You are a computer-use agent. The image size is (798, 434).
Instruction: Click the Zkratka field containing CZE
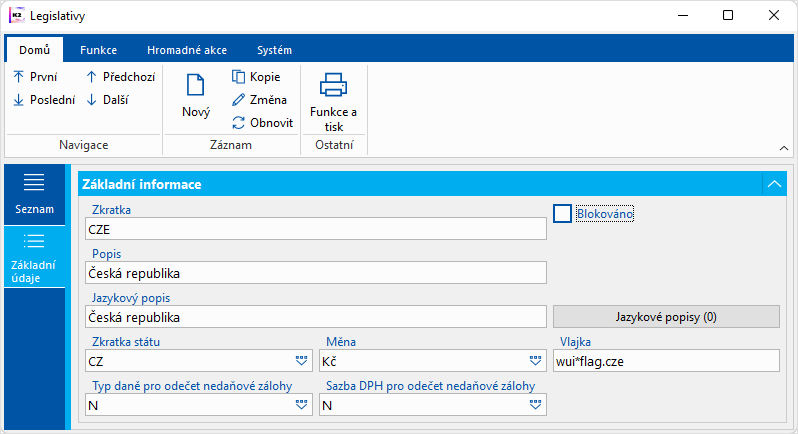tap(316, 229)
